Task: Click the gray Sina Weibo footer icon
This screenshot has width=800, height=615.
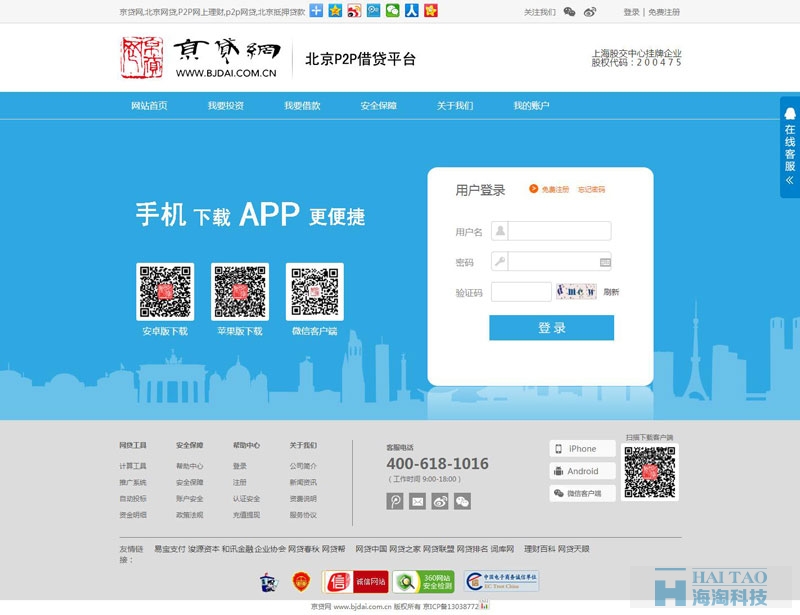Action: pos(440,501)
